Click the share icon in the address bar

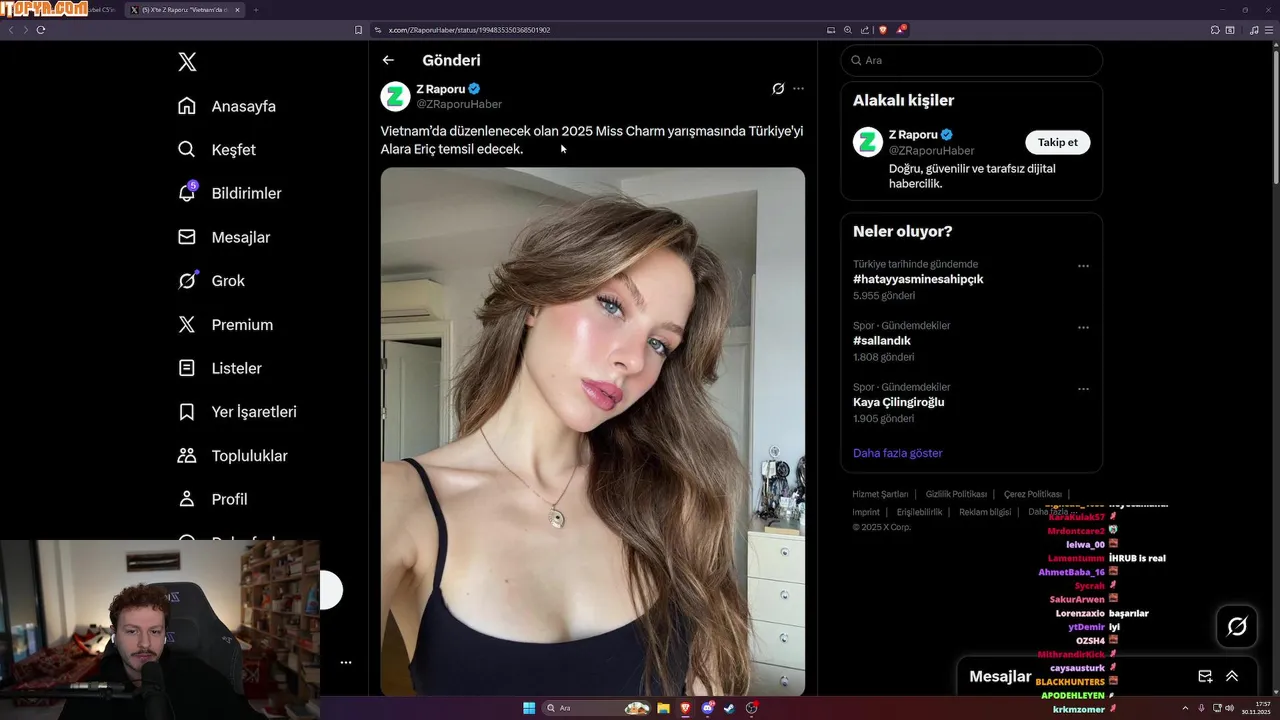865,30
